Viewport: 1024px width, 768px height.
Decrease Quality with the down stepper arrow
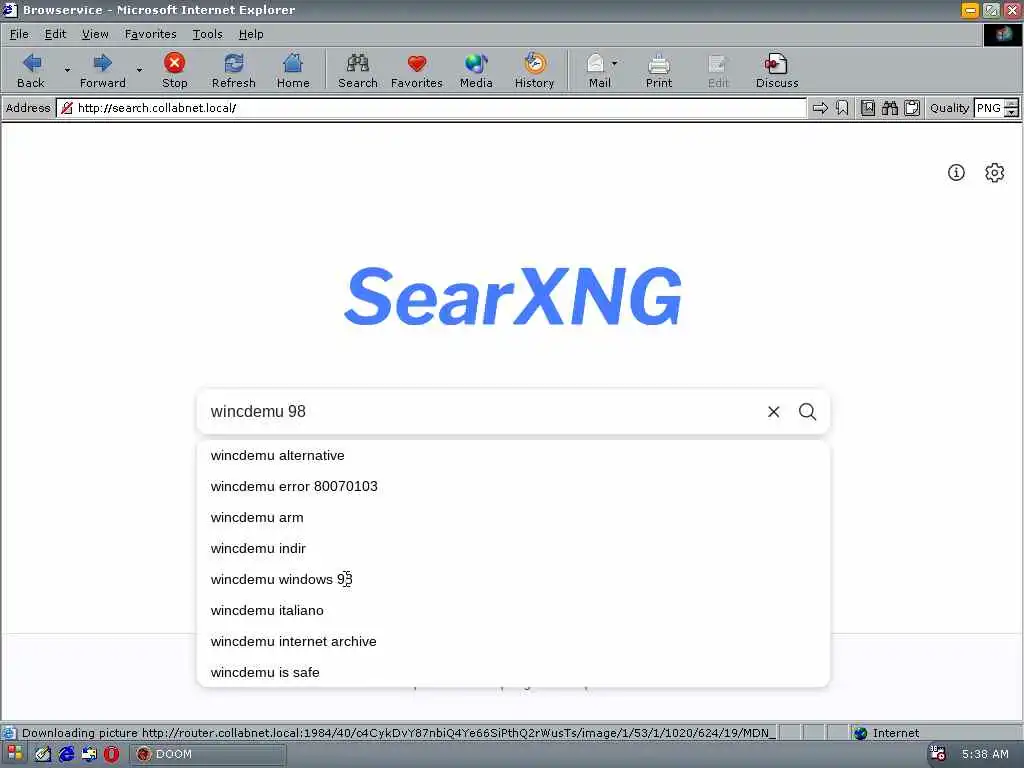tap(1012, 113)
